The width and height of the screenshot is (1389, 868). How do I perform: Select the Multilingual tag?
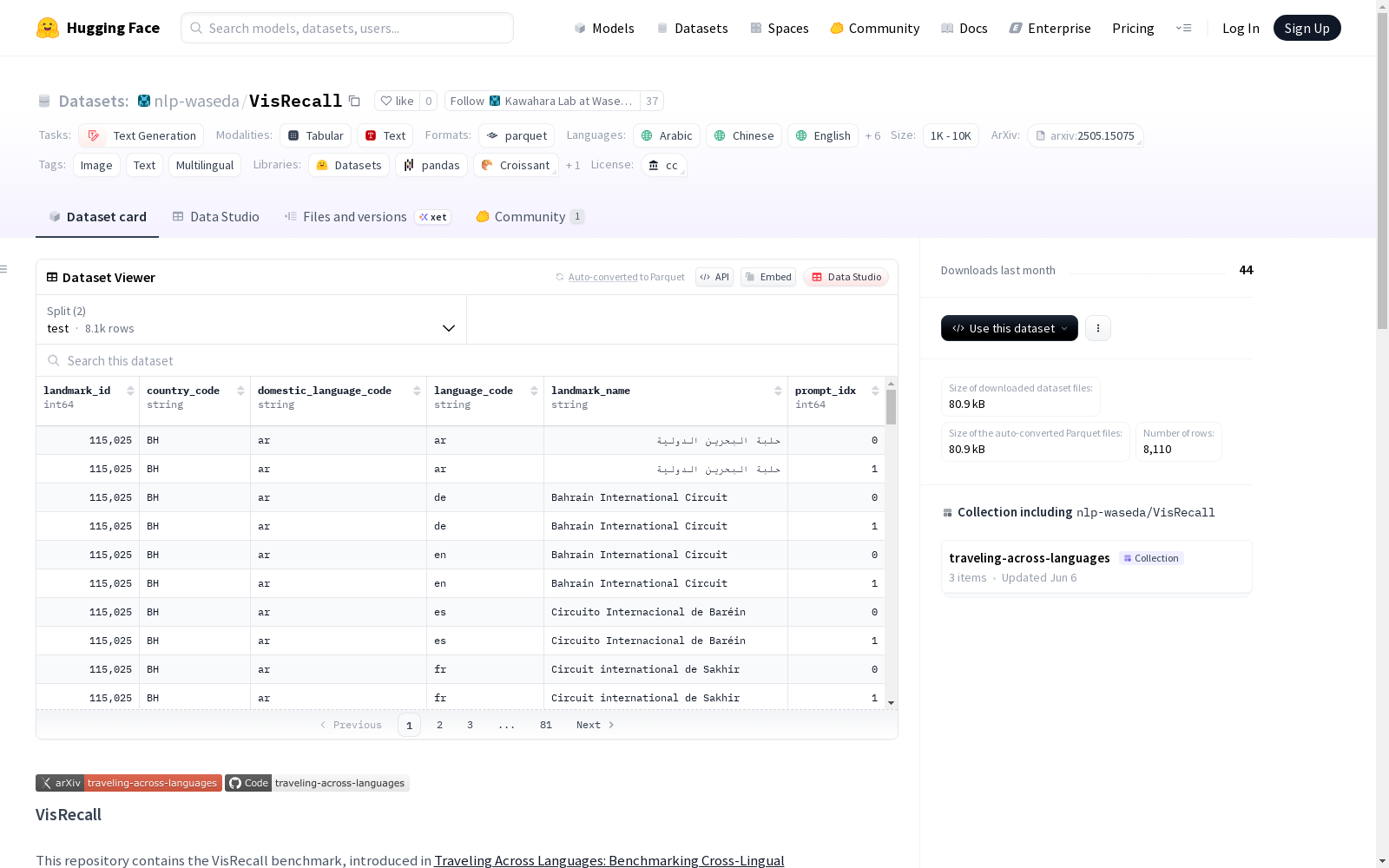click(x=205, y=165)
